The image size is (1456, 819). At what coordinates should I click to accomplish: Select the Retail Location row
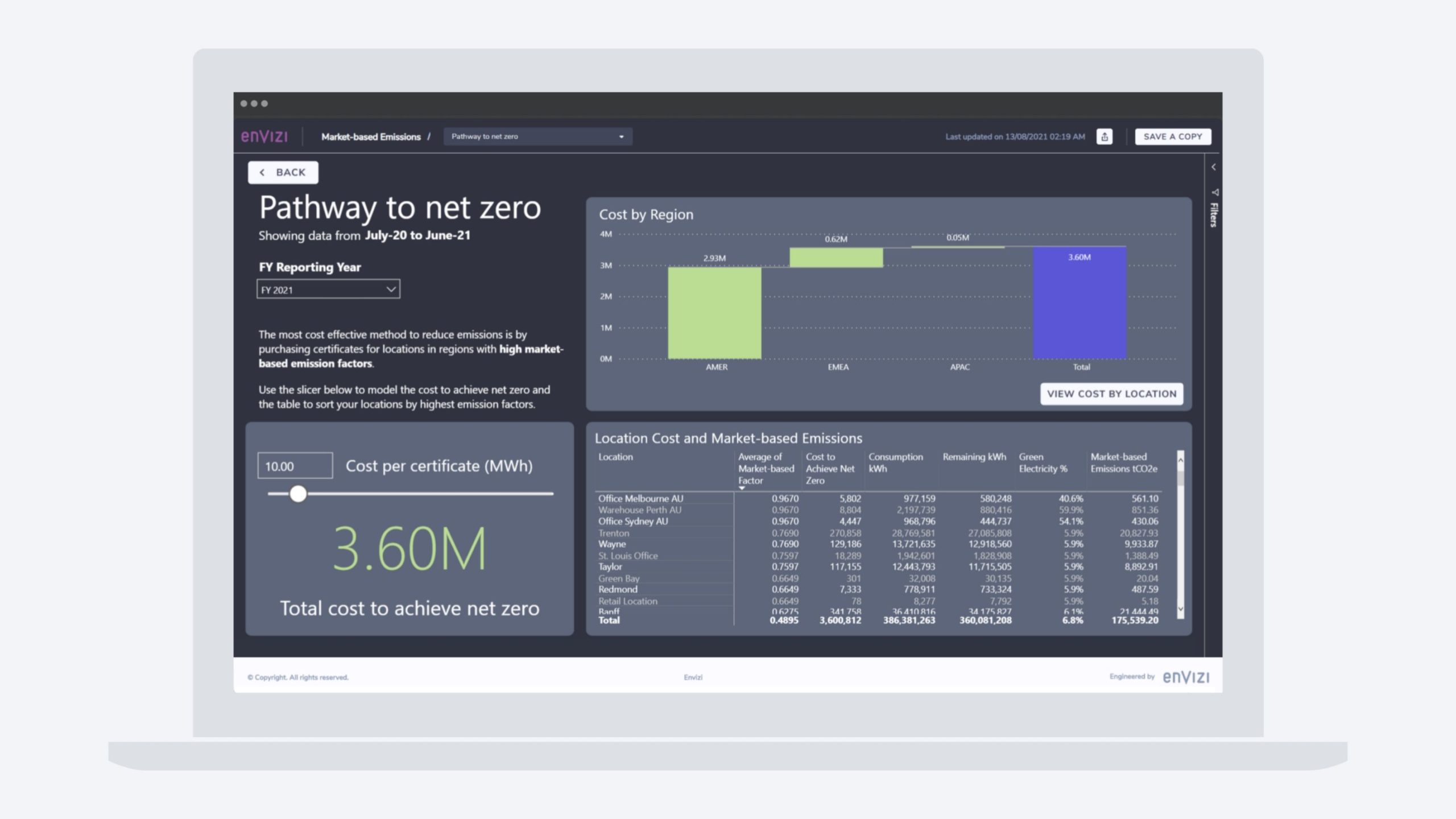(878, 601)
